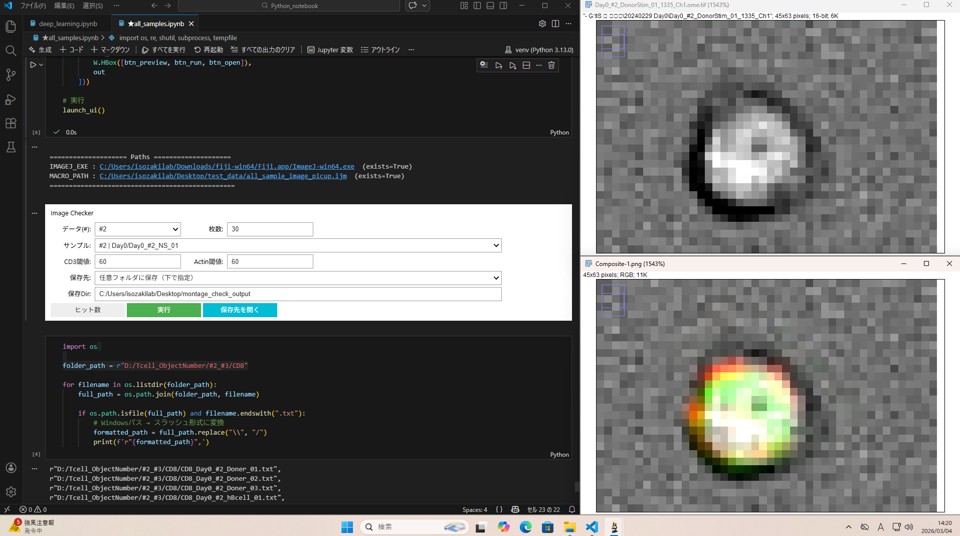
Task: Open the ファイル(F) menu
Action: click(33, 6)
